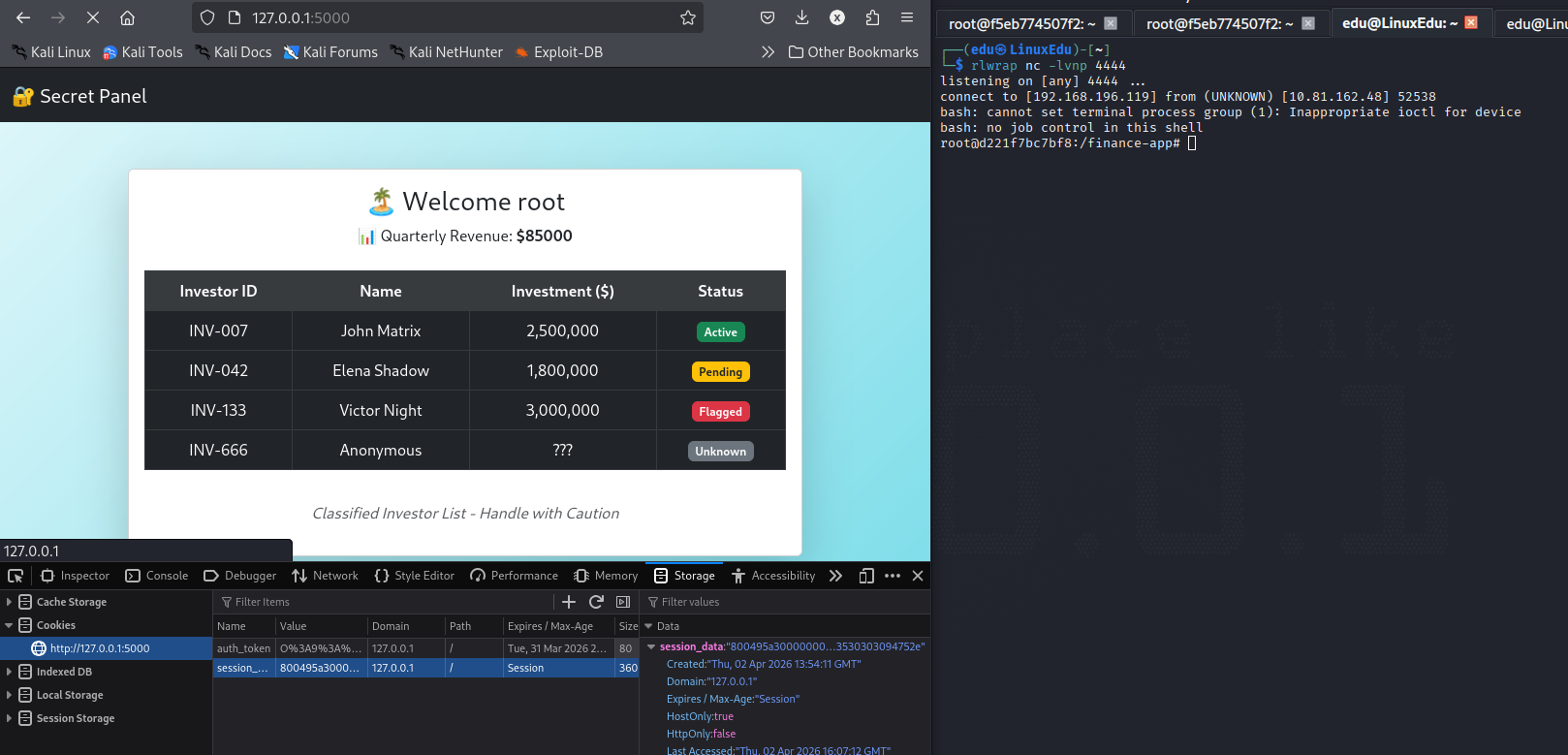
Task: Click the Flagged status badge for Victor Night
Action: (721, 412)
